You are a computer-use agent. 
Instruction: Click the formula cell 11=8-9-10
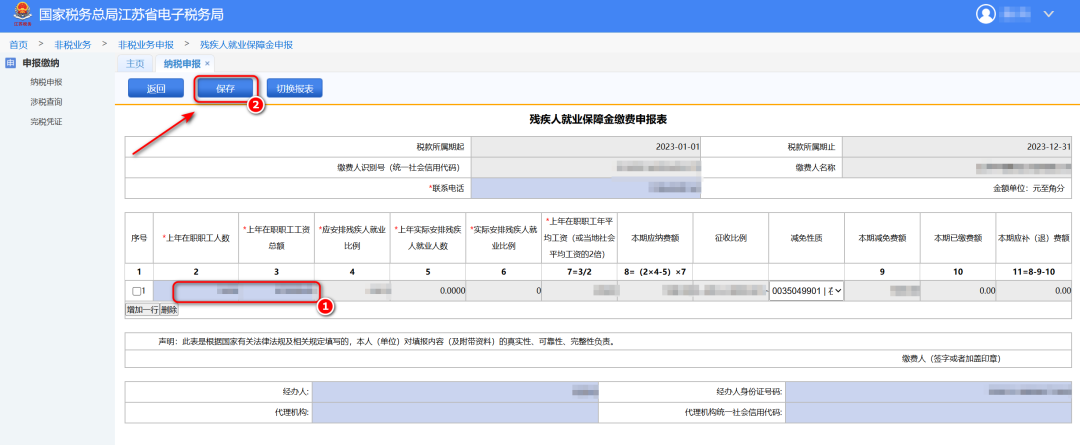point(1034,272)
